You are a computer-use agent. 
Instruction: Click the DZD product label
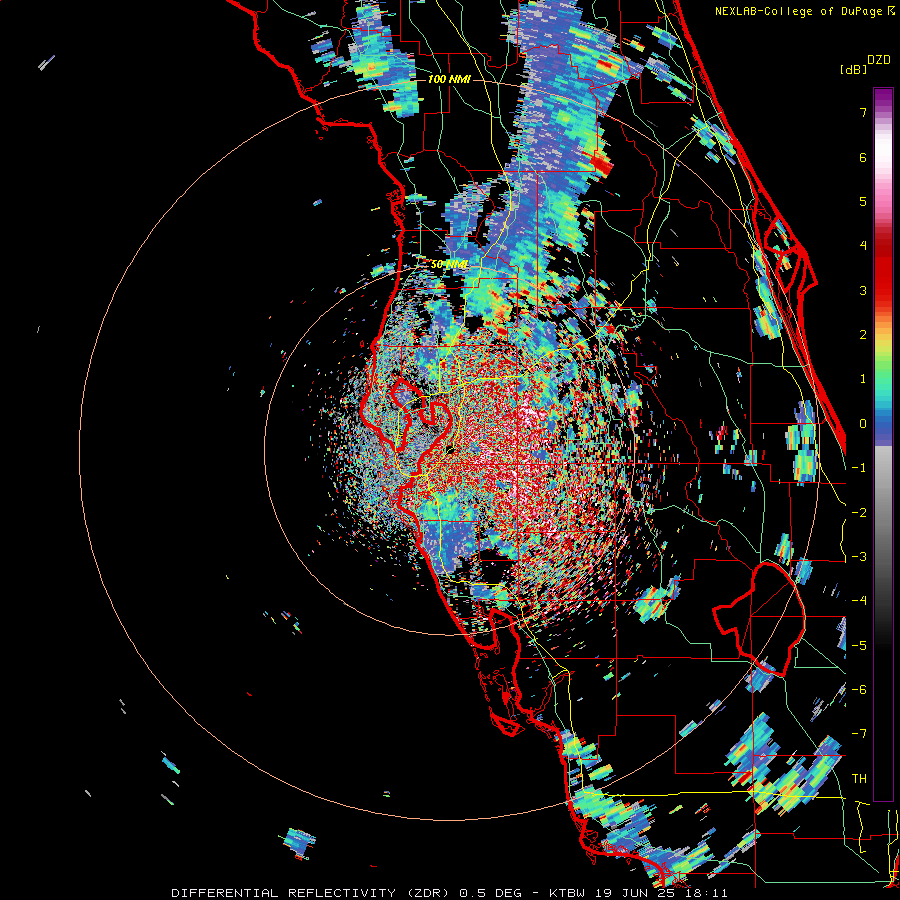(878, 60)
